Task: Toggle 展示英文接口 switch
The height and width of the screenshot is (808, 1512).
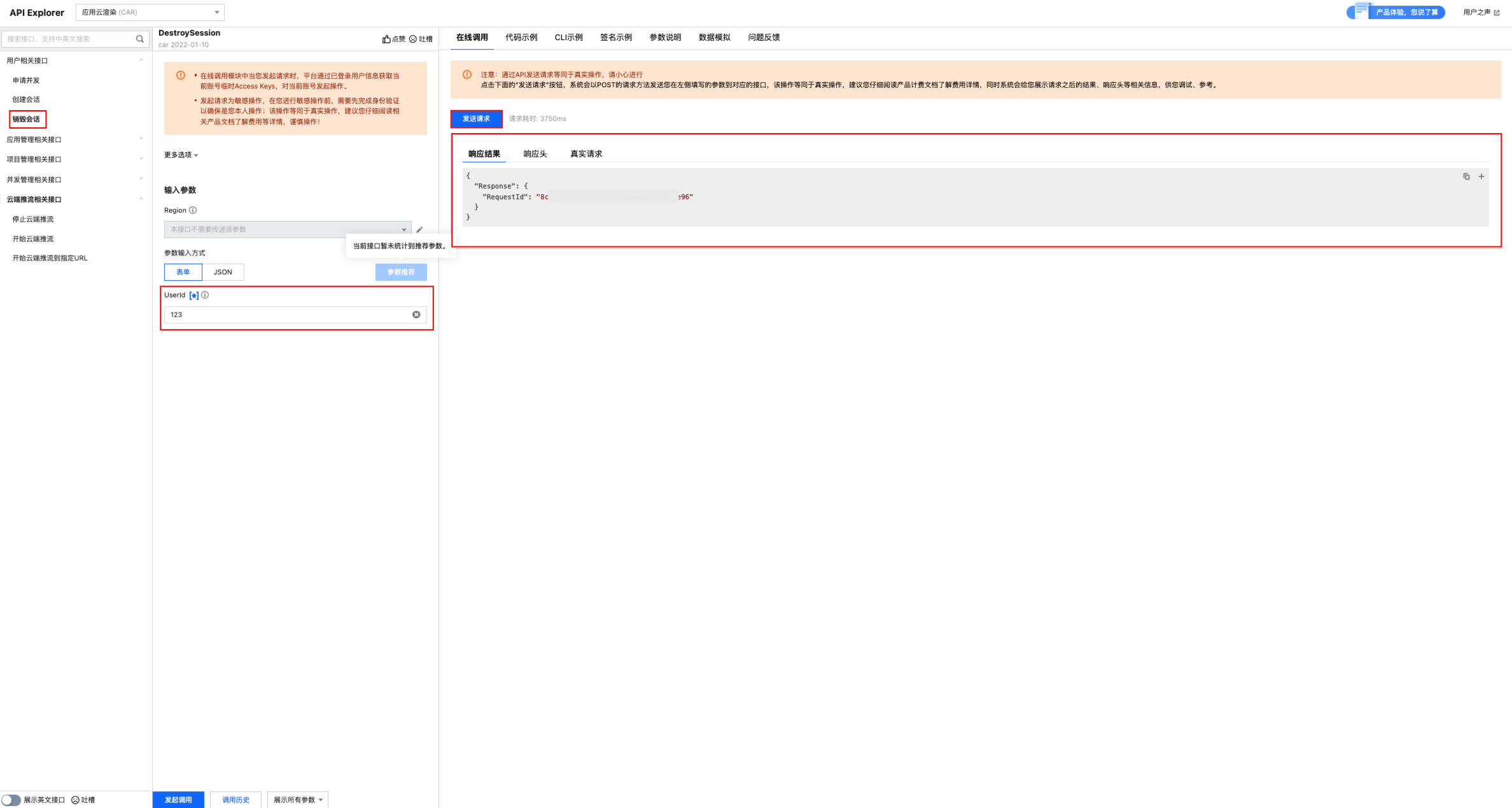Action: [x=11, y=800]
